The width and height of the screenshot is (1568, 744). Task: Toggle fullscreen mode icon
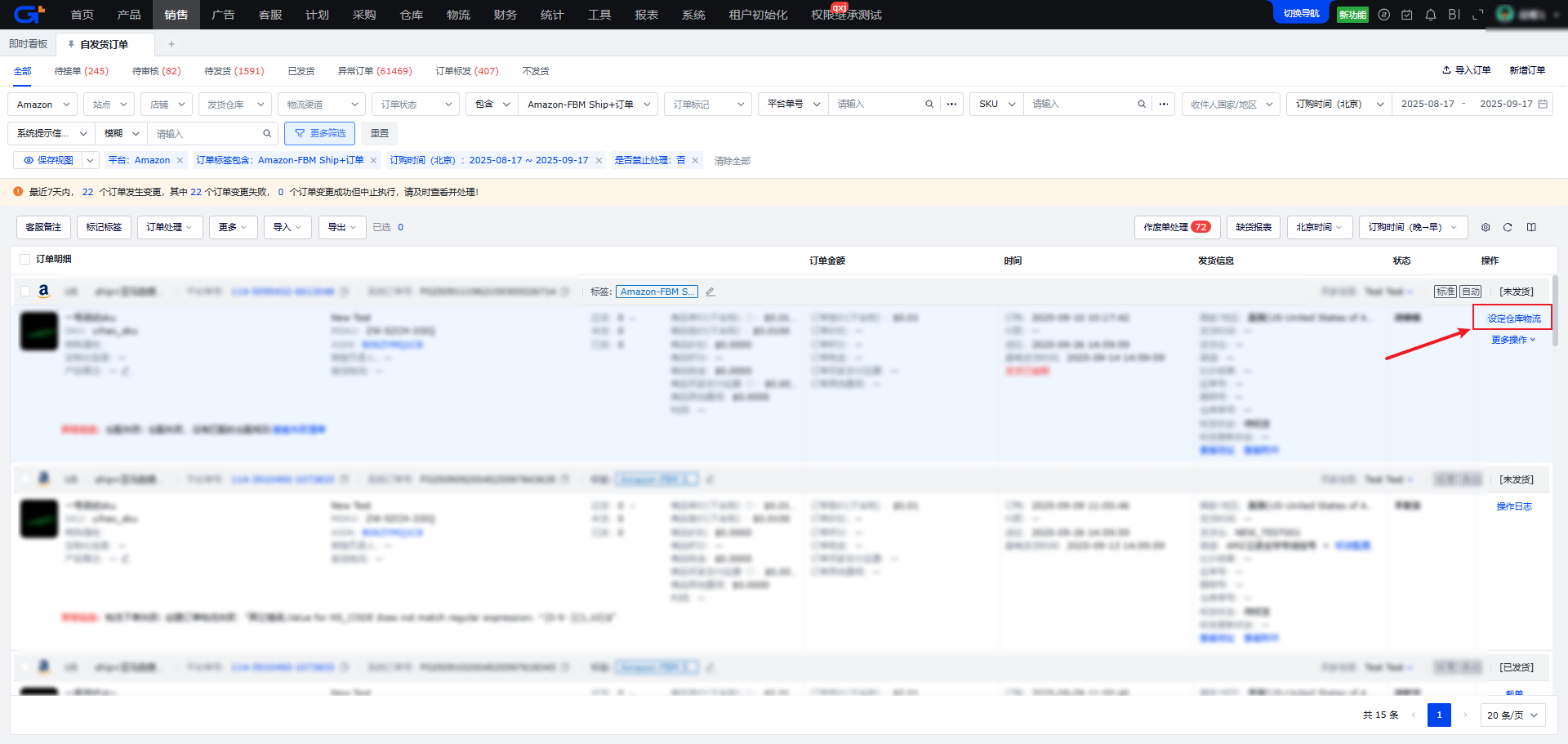1477,15
